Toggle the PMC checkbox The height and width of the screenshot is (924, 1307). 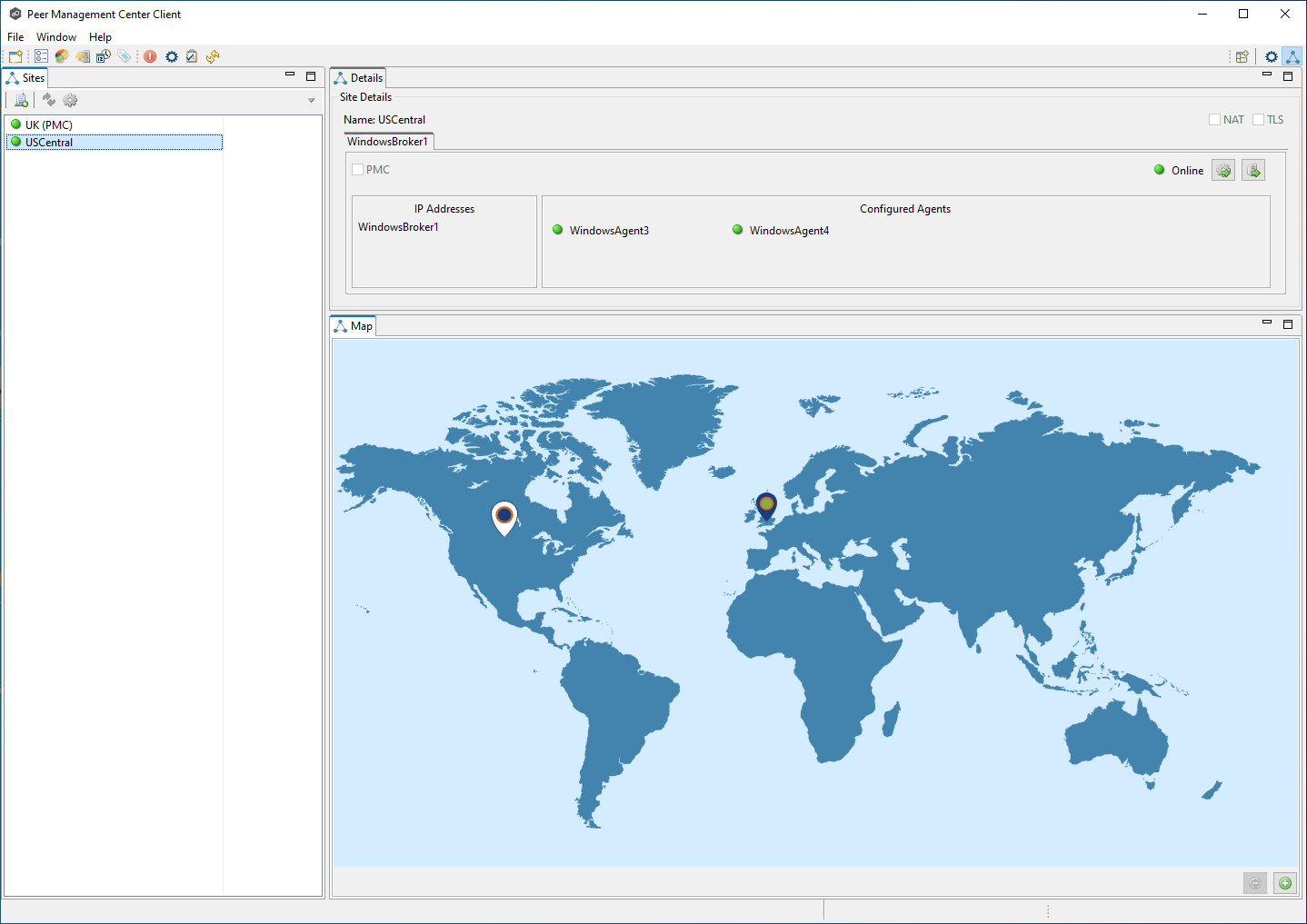click(x=358, y=170)
